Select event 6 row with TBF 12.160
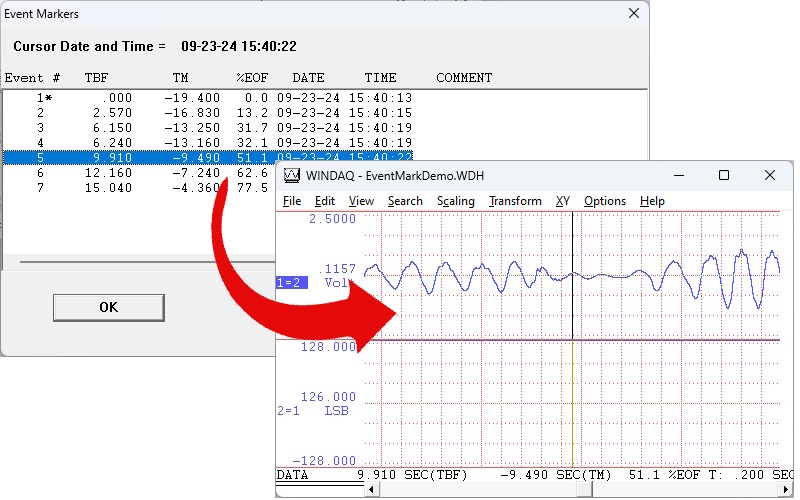Viewport: 800px width, 500px height. (x=139, y=172)
